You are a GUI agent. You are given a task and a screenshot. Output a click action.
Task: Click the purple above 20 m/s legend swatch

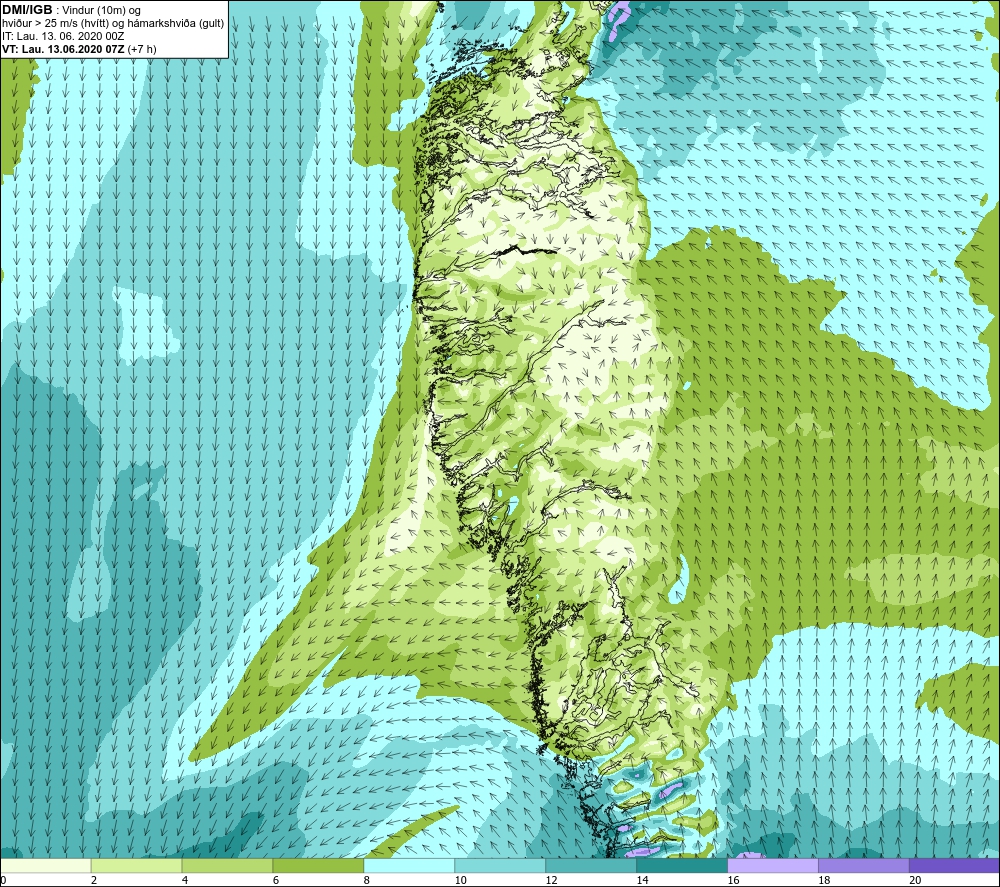click(954, 865)
